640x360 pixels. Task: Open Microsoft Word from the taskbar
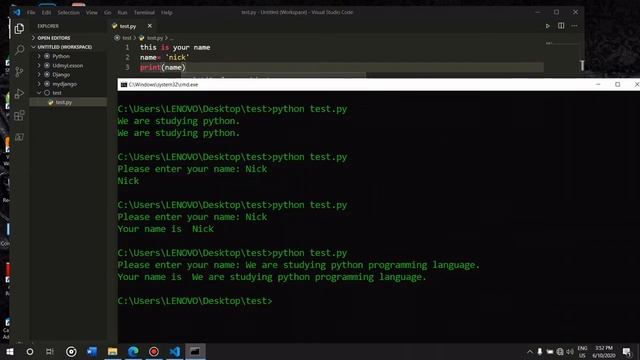click(x=92, y=351)
